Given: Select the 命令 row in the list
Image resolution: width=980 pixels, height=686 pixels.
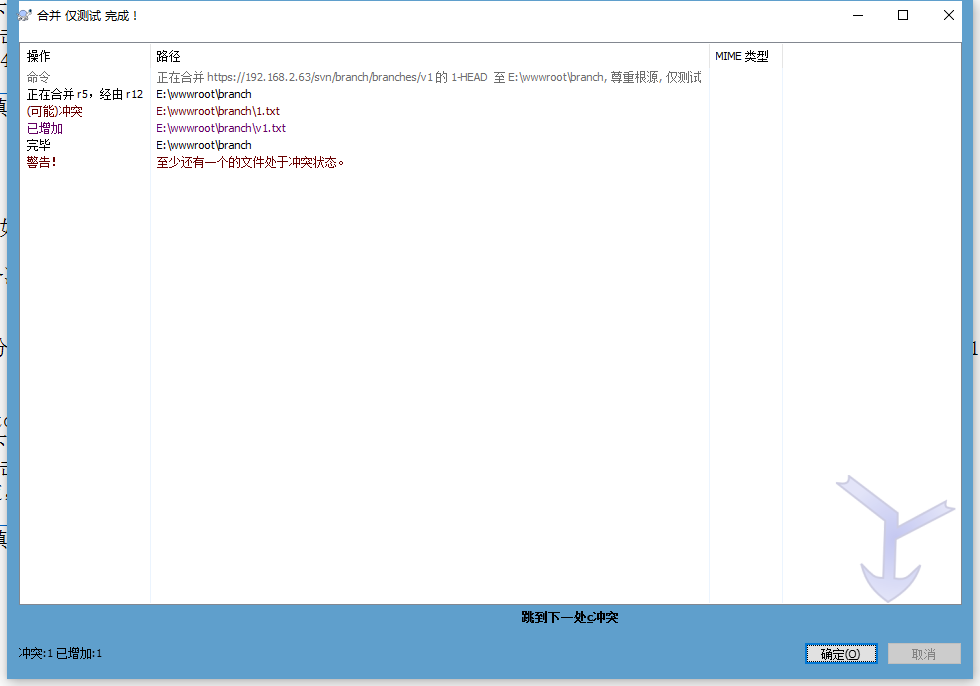Looking at the screenshot, I should point(490,77).
